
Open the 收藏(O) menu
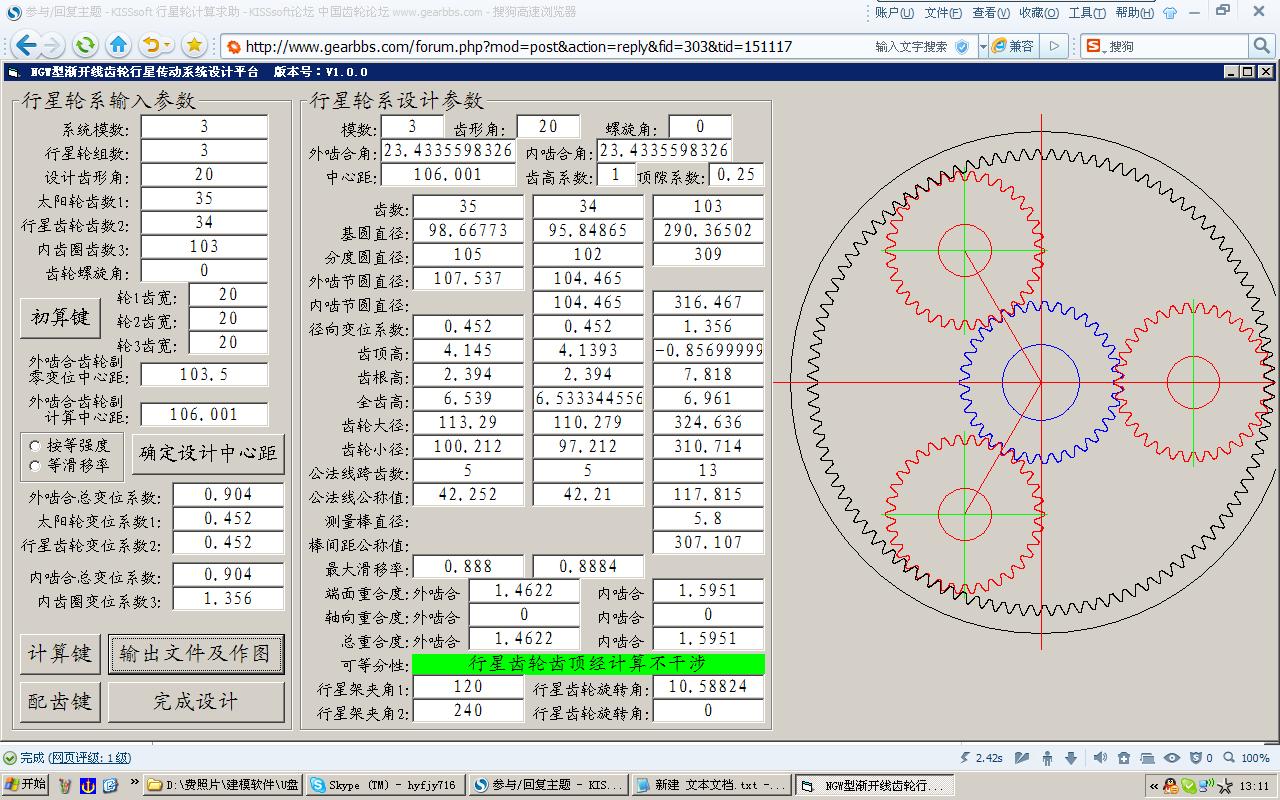(x=1037, y=13)
